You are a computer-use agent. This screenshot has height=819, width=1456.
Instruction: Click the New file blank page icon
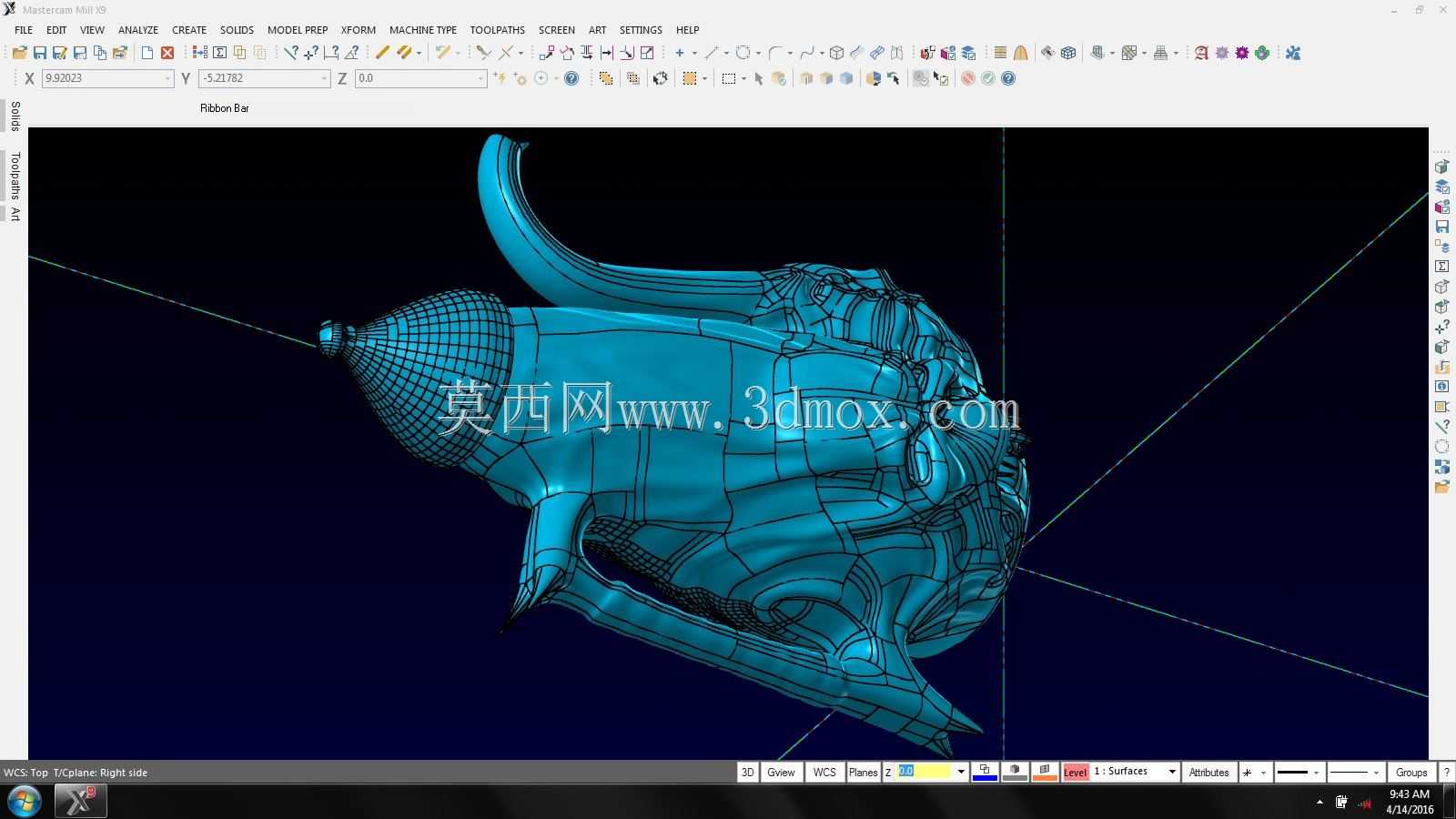pos(147,53)
